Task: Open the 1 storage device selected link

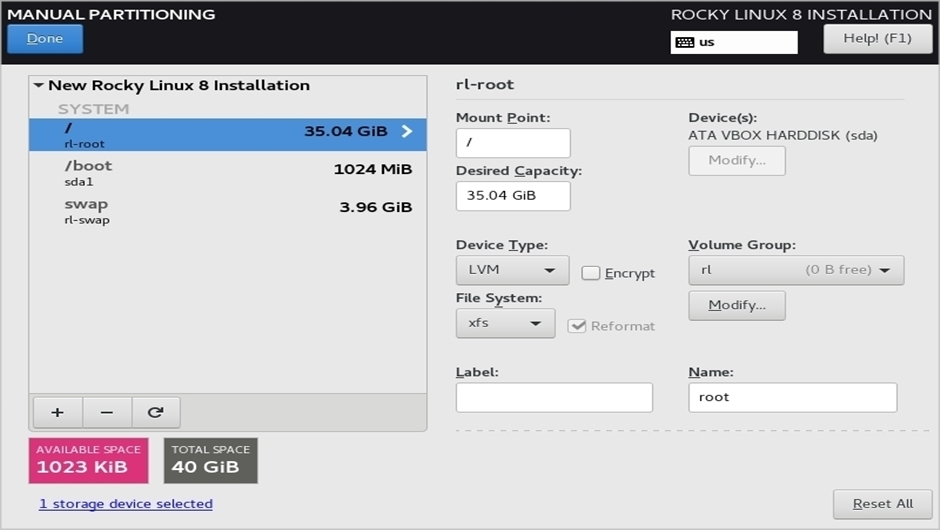Action: pos(126,504)
